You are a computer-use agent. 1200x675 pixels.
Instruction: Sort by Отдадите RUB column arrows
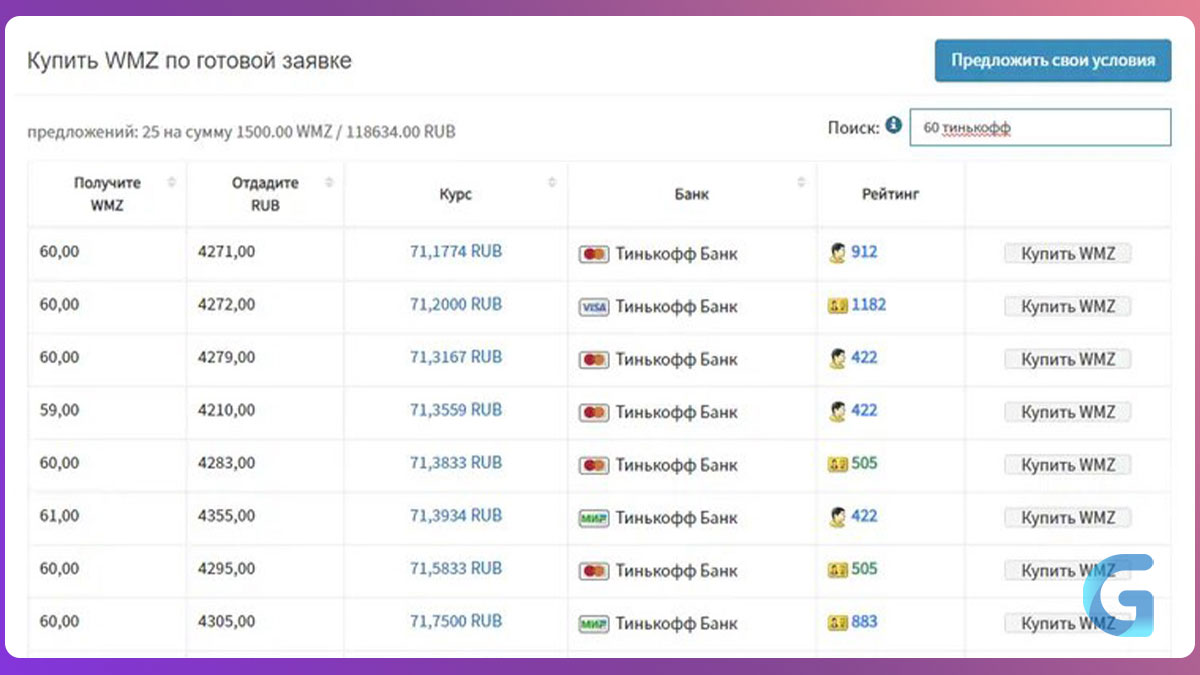point(328,182)
